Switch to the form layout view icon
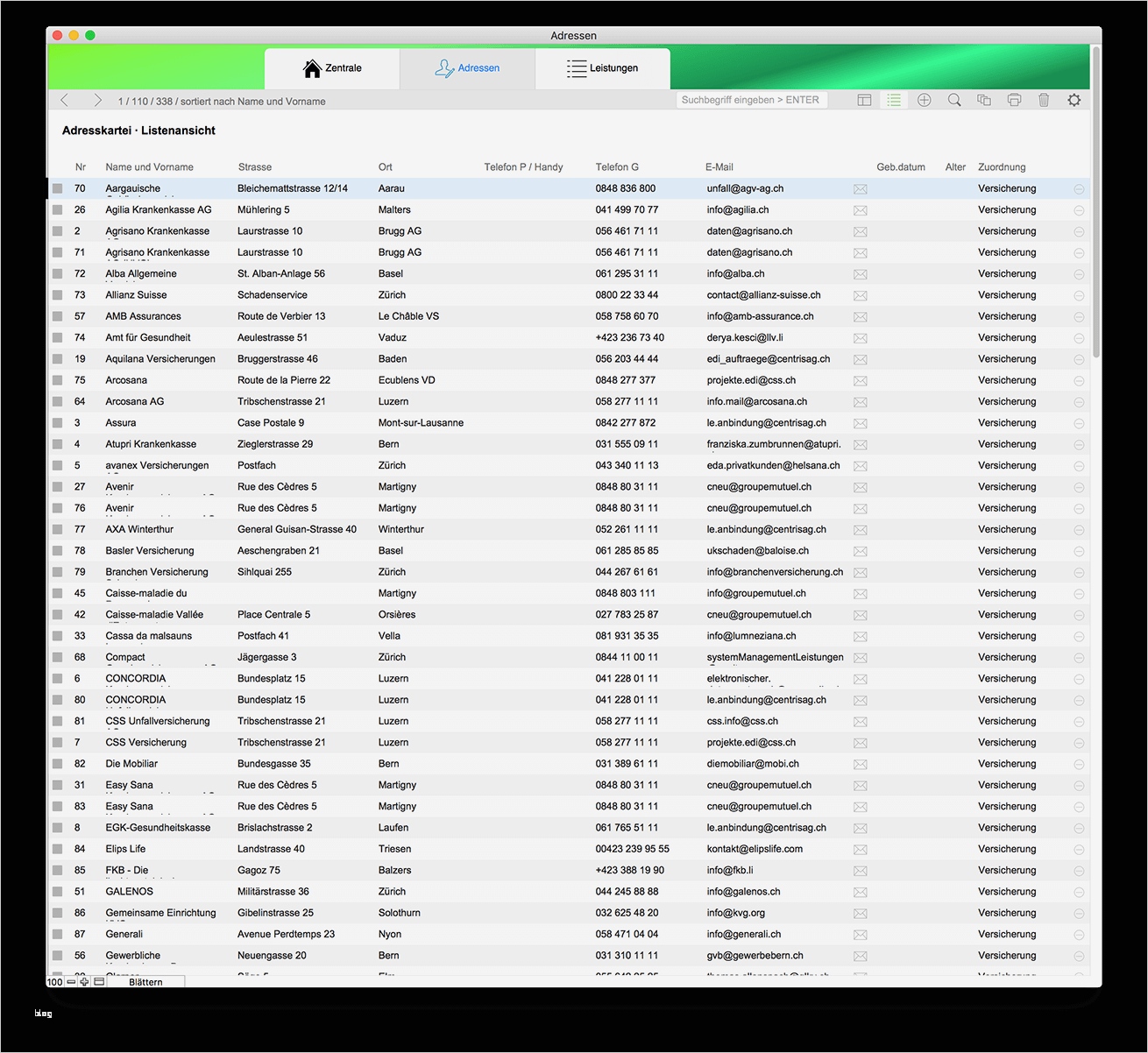 click(x=864, y=101)
